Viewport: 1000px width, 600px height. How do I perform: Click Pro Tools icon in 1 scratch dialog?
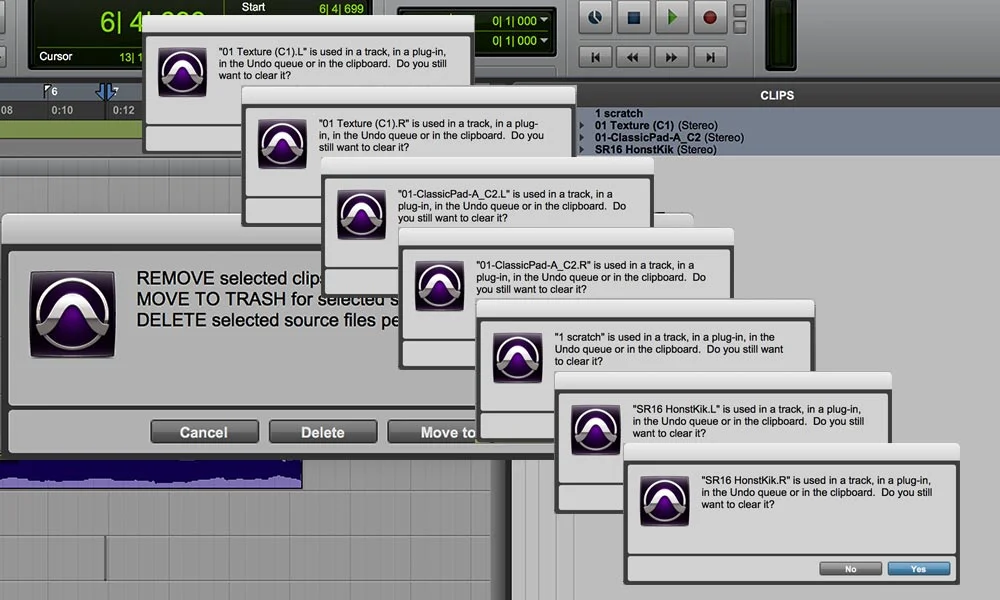[517, 357]
